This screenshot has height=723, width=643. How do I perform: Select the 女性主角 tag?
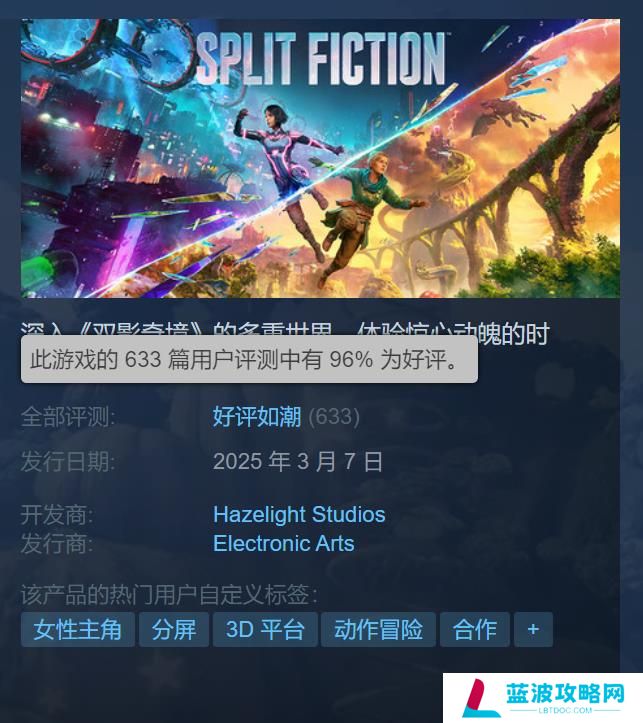[x=77, y=629]
